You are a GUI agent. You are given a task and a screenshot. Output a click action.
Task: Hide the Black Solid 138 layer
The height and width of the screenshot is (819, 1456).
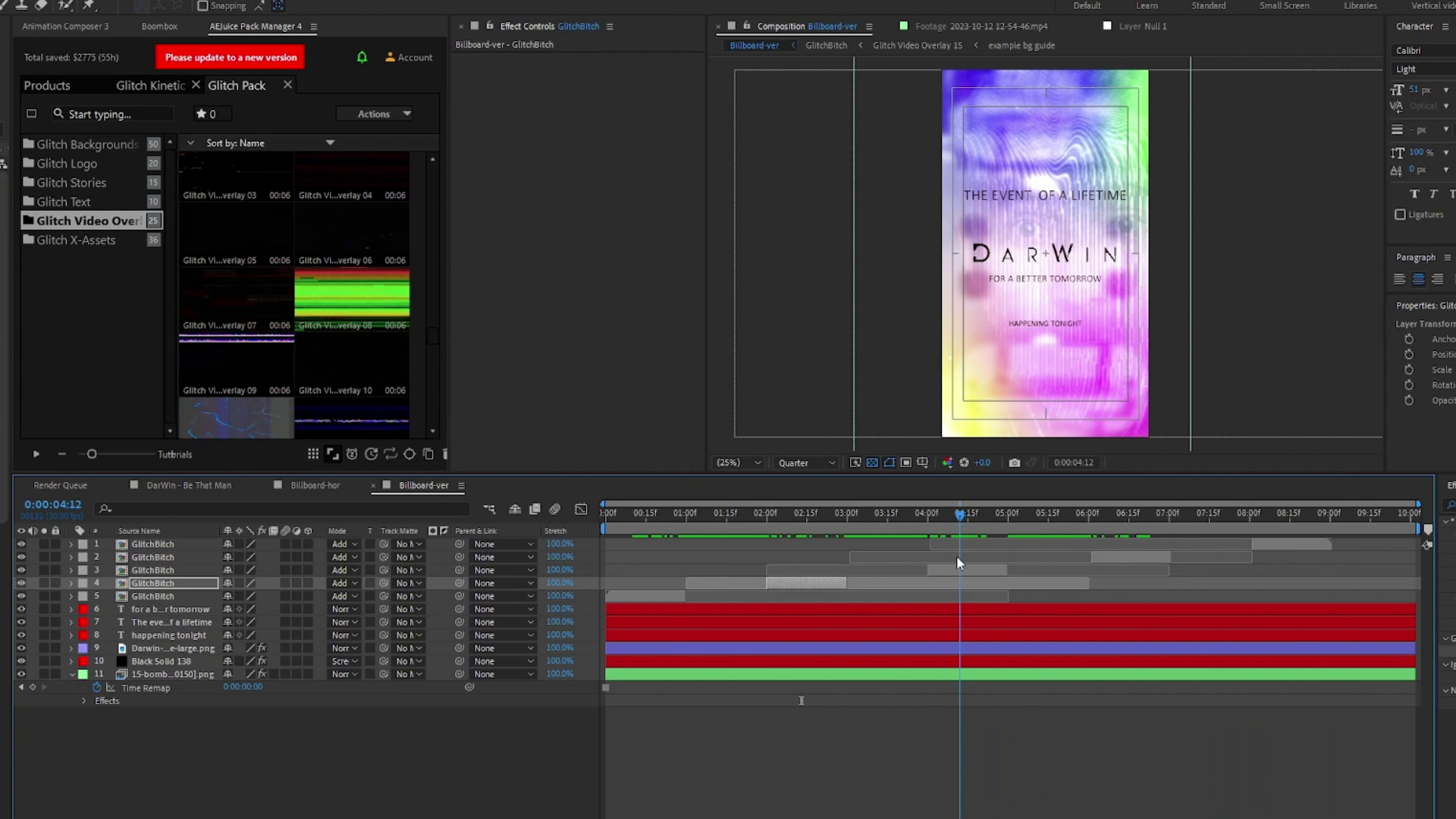(21, 661)
